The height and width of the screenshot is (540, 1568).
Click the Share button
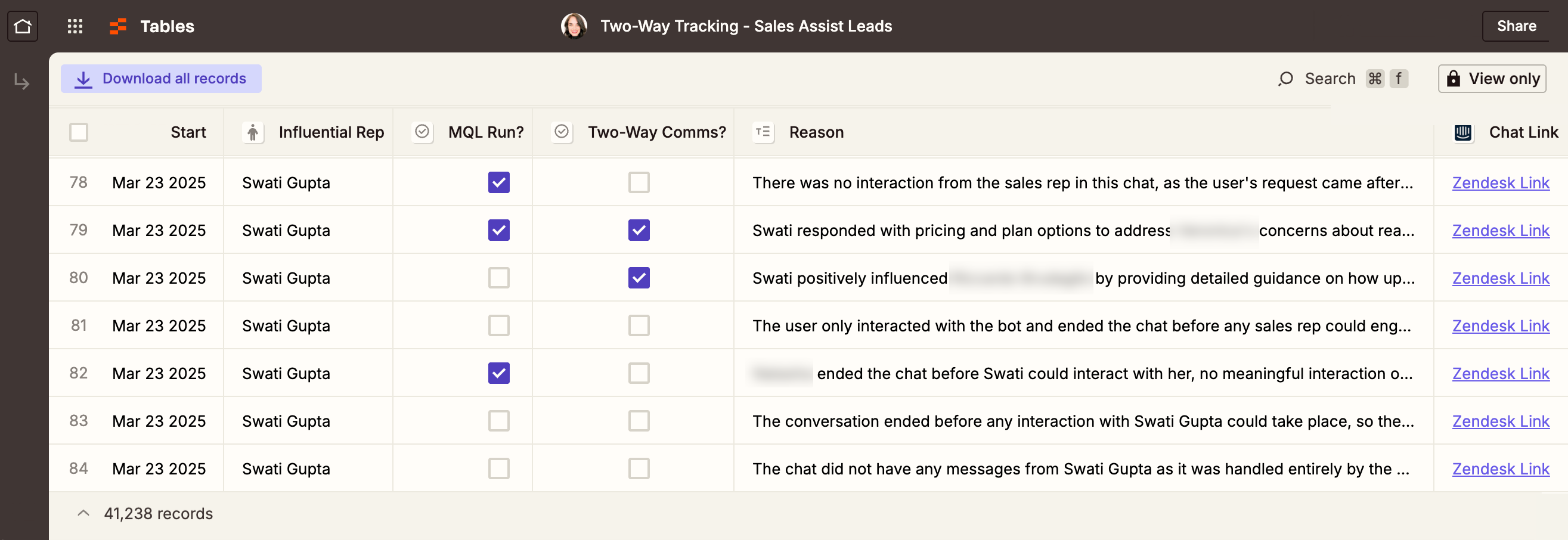click(x=1516, y=26)
